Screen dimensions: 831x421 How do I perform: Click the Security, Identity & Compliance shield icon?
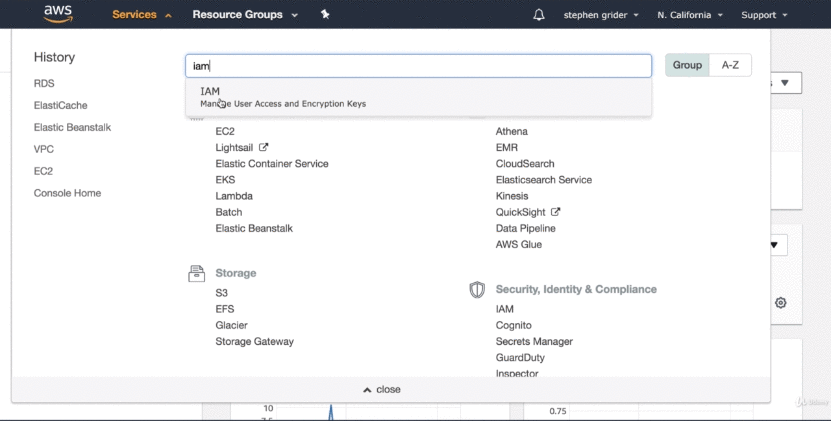pyautogui.click(x=477, y=289)
